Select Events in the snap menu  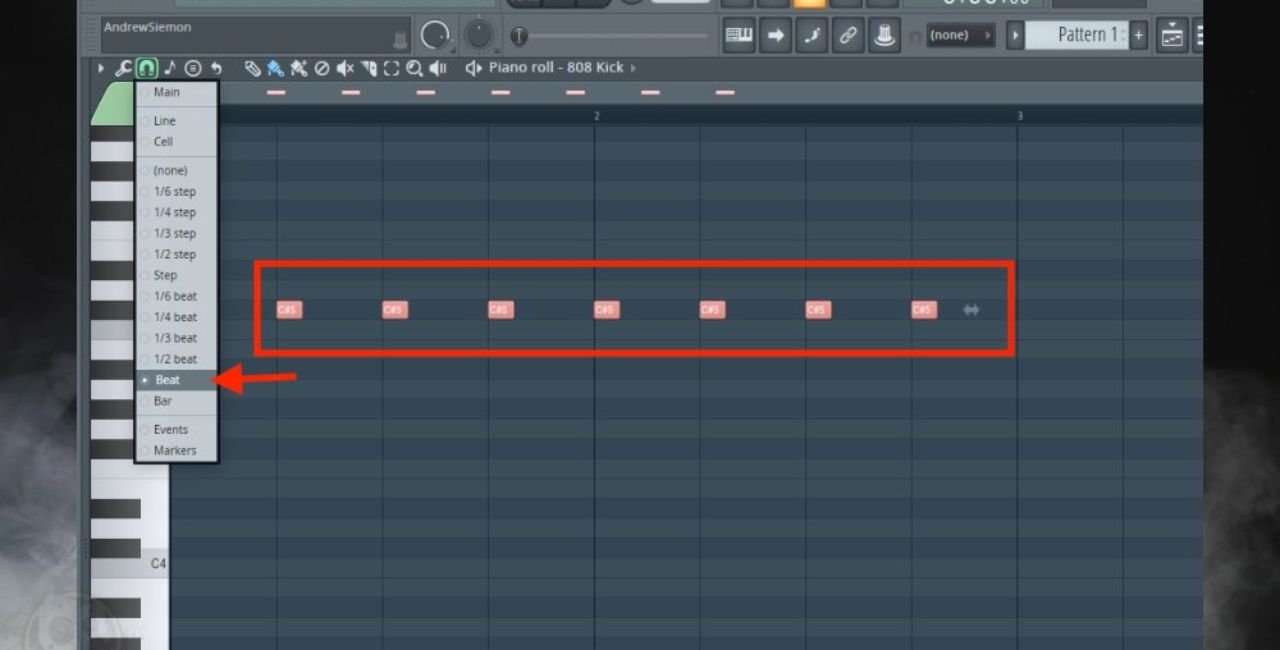(x=168, y=429)
